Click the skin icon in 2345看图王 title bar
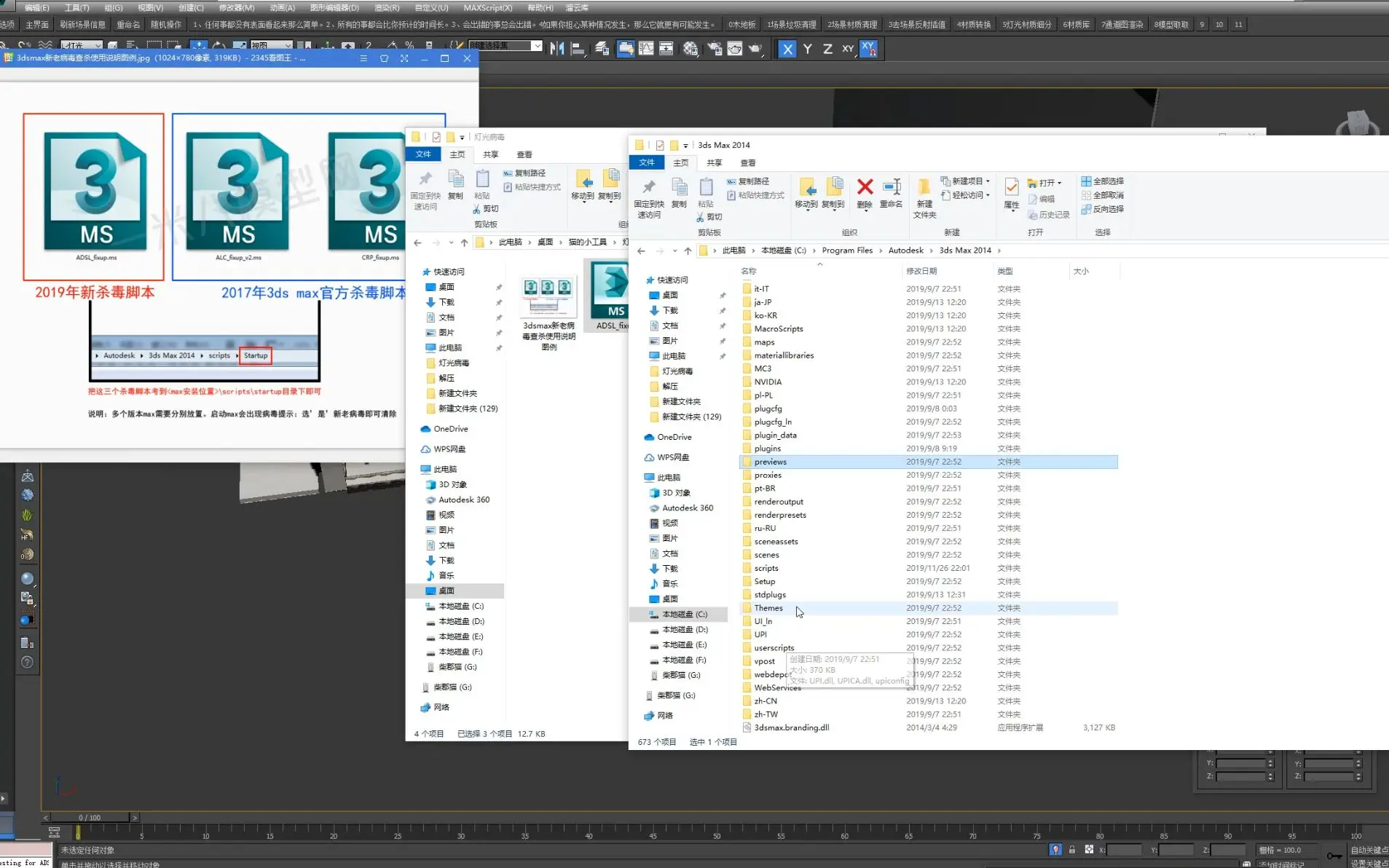 384,58
